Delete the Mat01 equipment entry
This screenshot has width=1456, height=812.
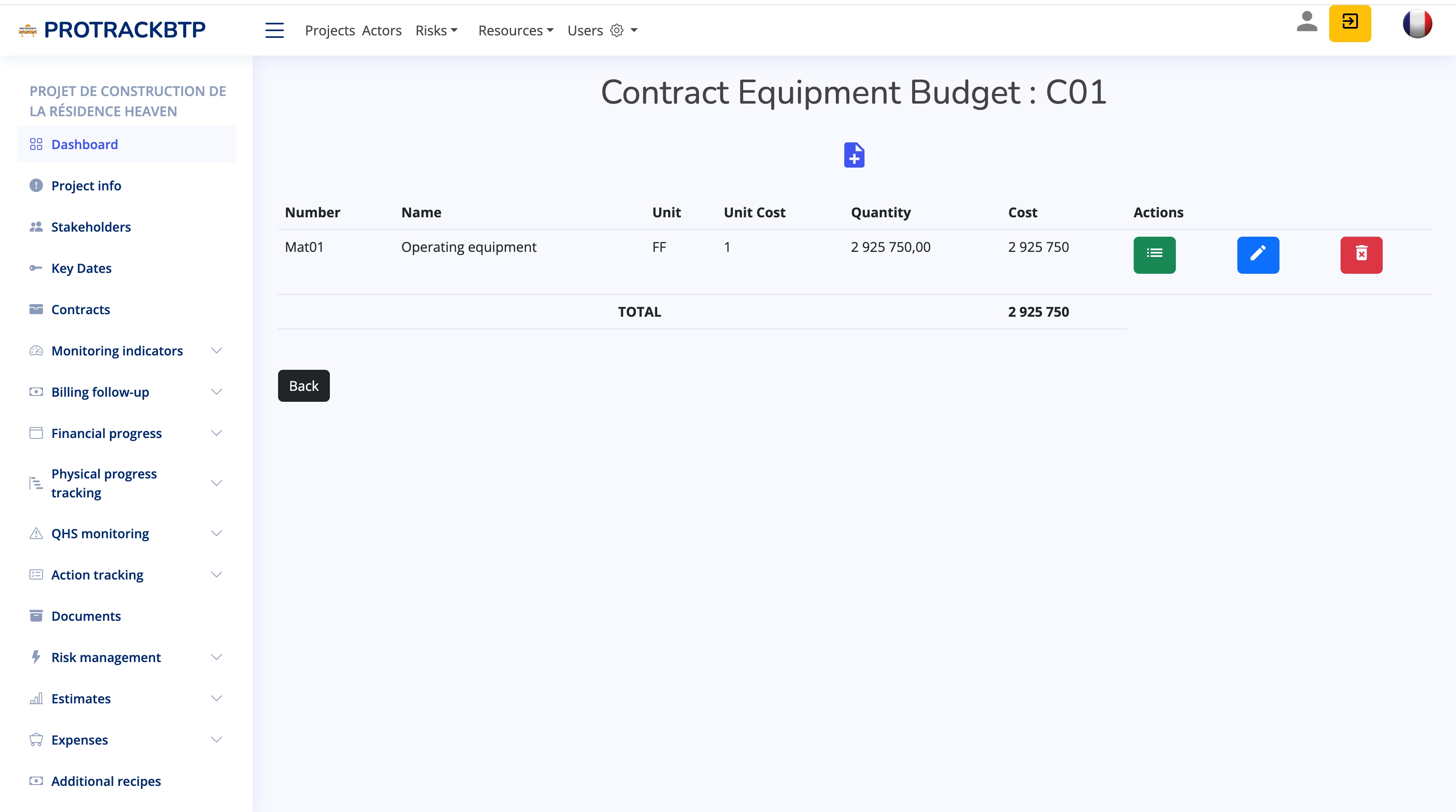tap(1361, 255)
